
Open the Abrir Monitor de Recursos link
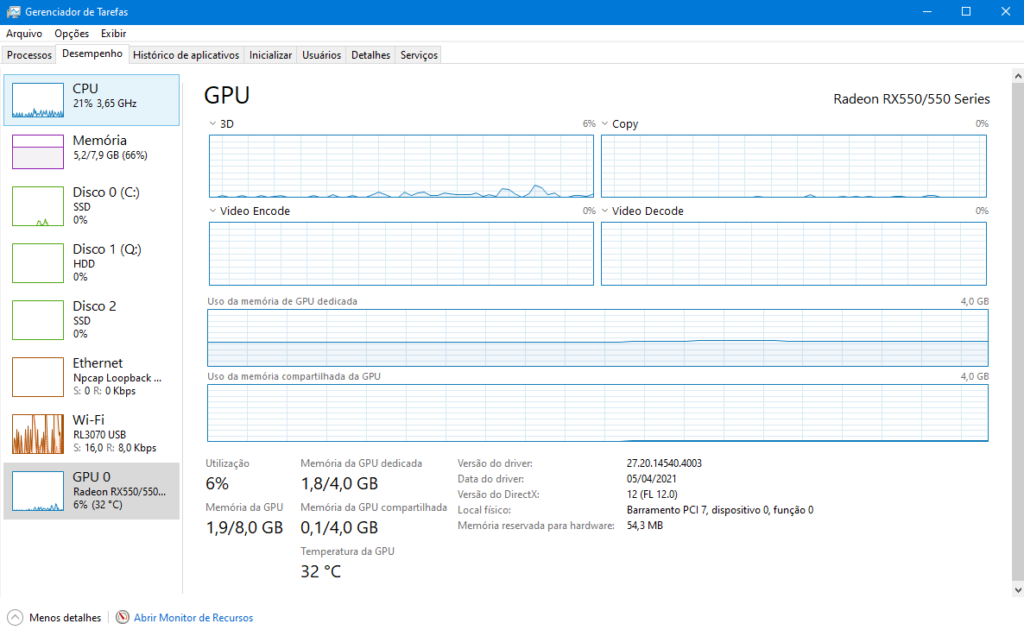193,618
